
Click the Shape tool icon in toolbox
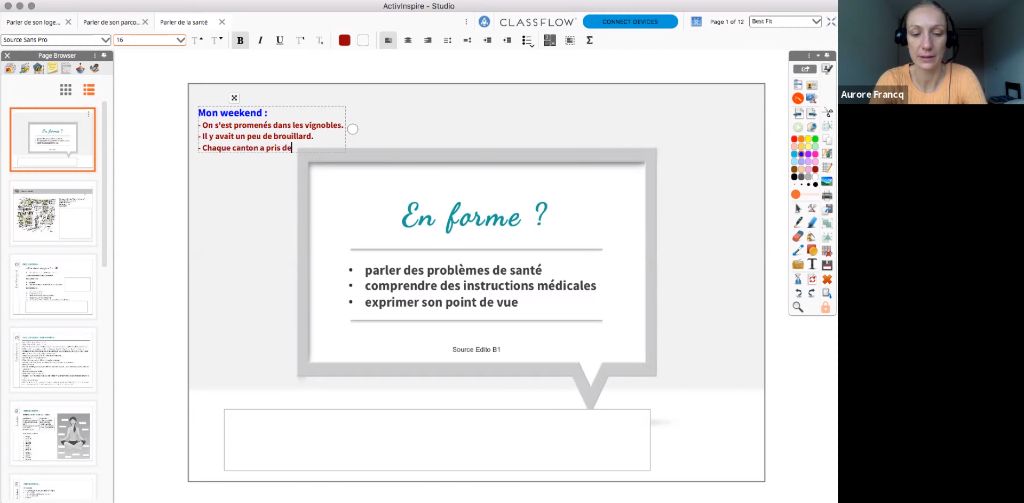click(812, 250)
